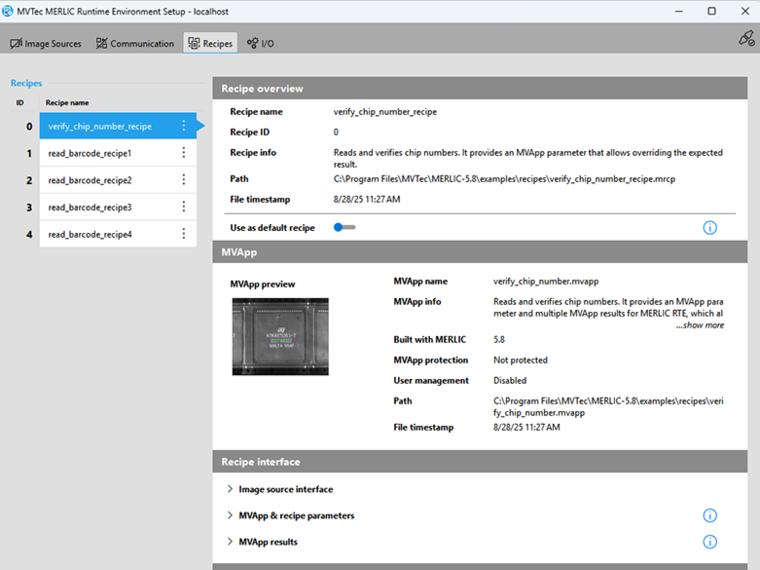This screenshot has height=570, width=760.
Task: Click the MVApp preview chip image
Action: coord(280,336)
